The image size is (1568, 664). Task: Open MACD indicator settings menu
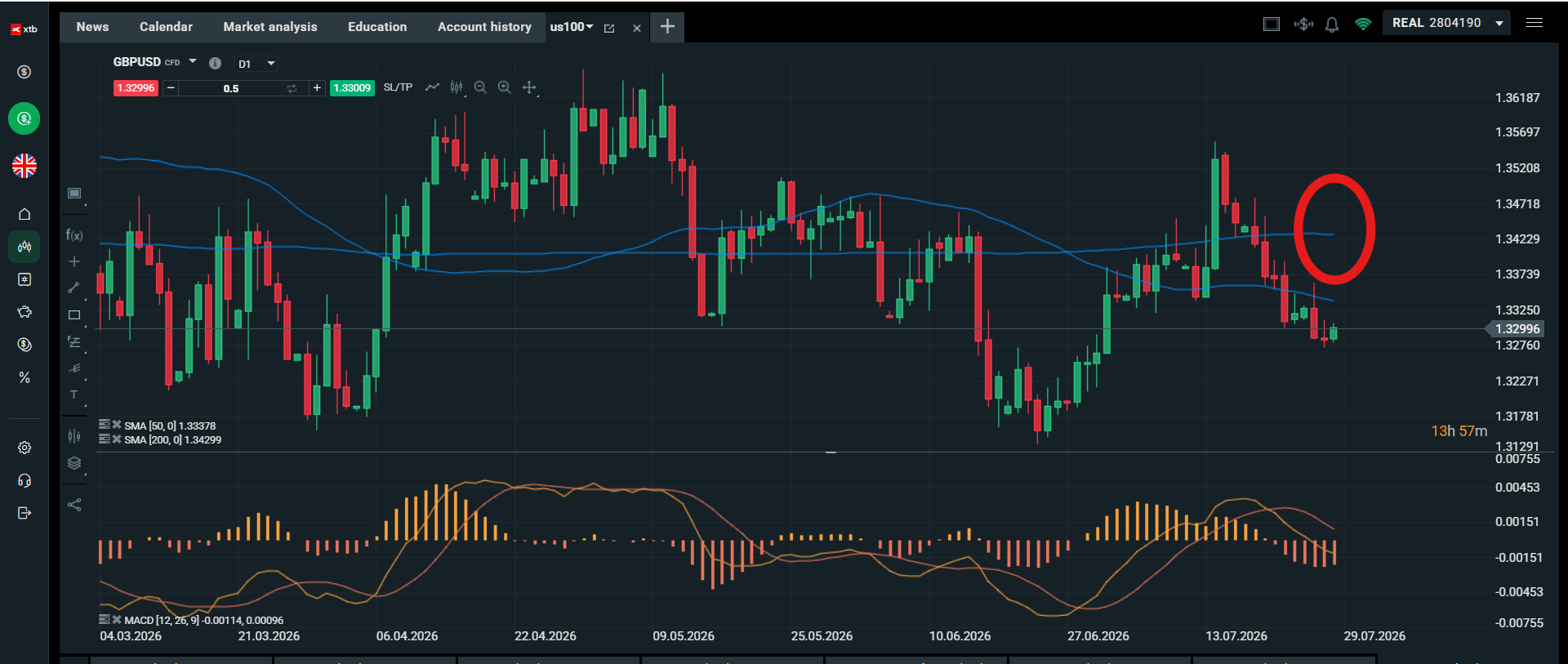(x=105, y=620)
